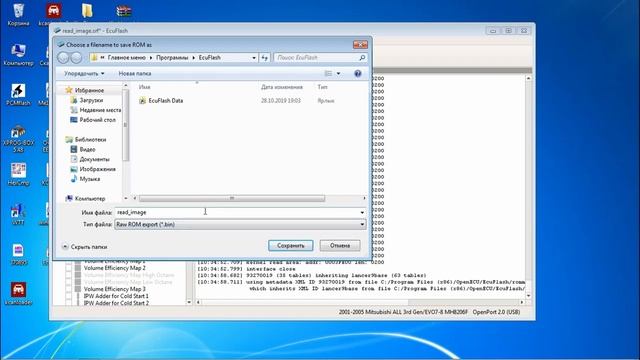The image size is (640, 360).
Task: Click the Forward arrow in save dialog
Action: click(76, 58)
